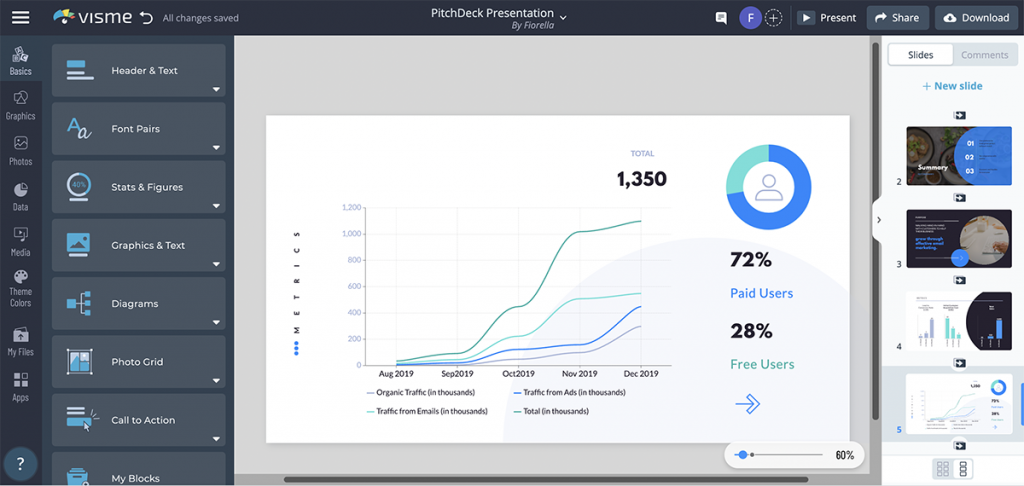Switch to grid view of slides
This screenshot has height=486, width=1024.
(942, 469)
